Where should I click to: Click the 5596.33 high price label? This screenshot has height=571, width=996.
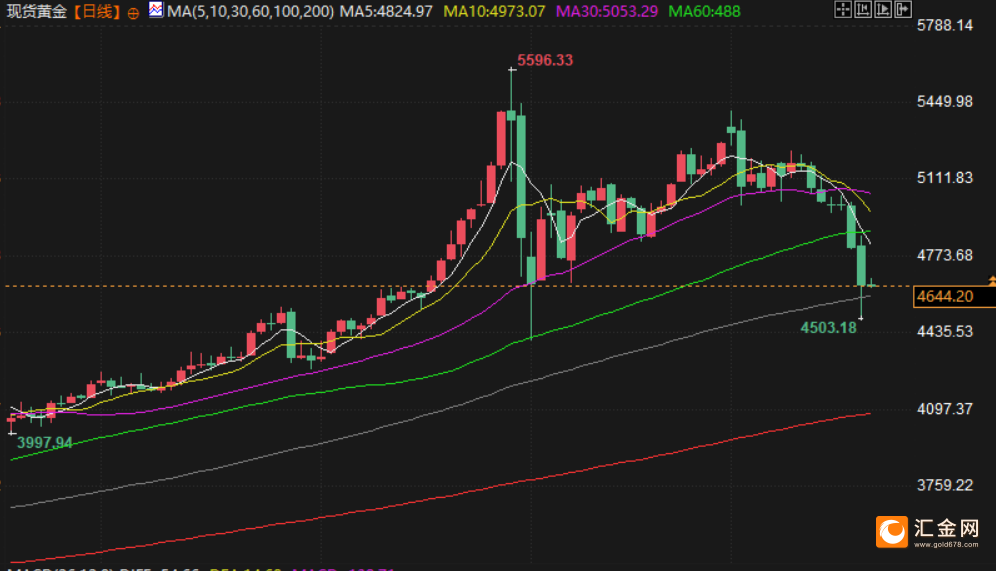pos(545,60)
